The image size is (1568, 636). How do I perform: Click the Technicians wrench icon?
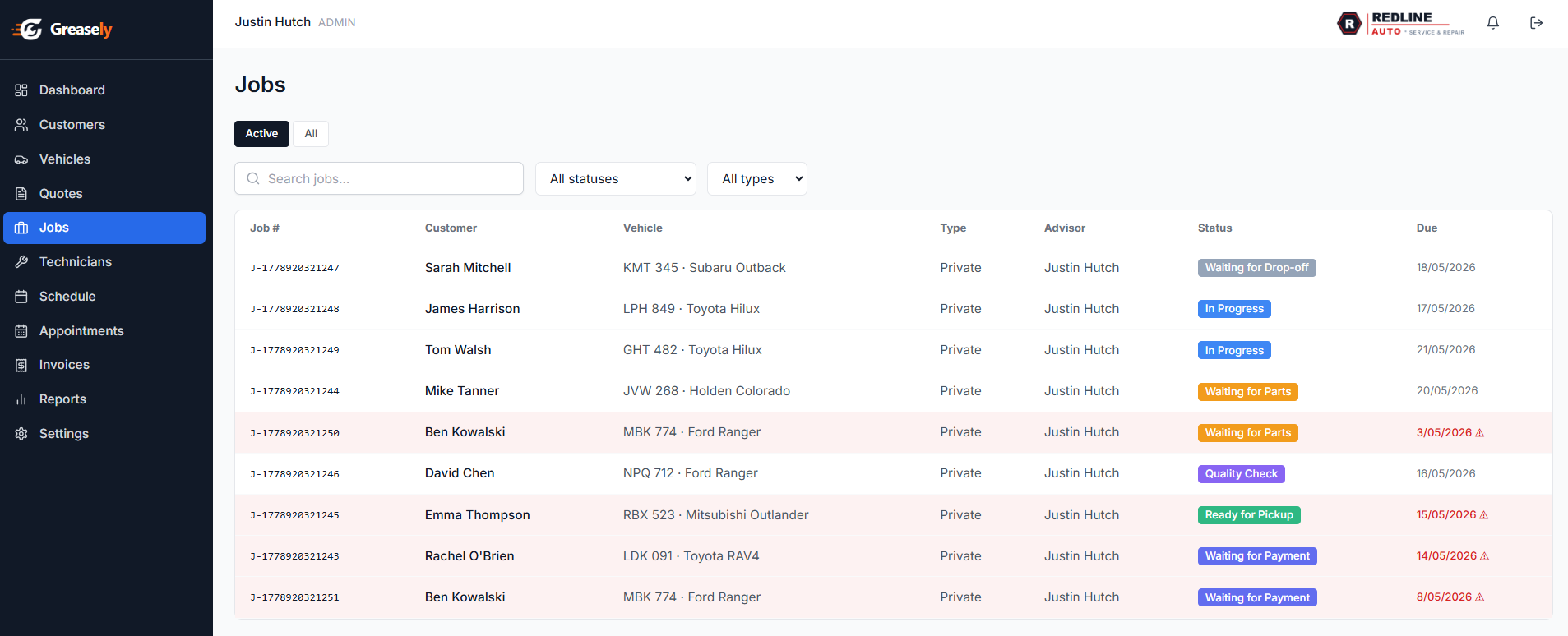tap(21, 262)
